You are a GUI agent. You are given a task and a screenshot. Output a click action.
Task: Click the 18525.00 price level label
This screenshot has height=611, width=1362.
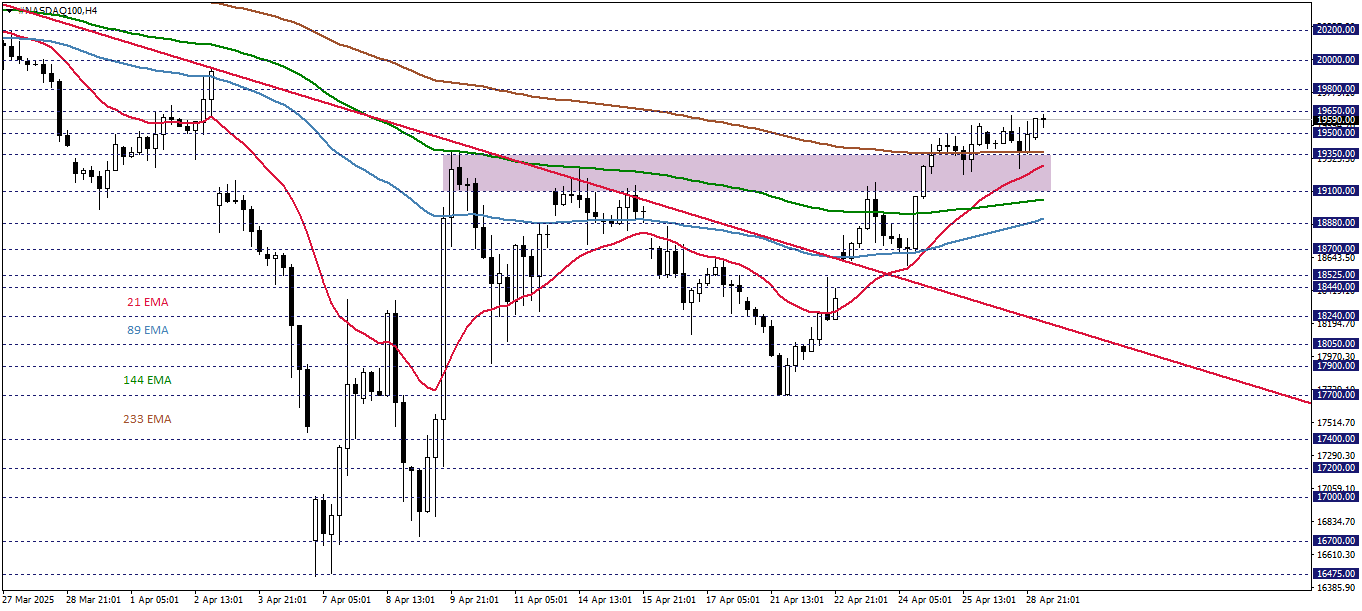coord(1337,274)
